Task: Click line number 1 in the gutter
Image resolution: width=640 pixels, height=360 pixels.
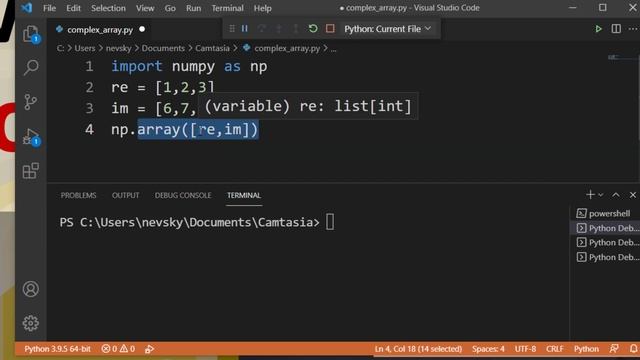Action: pyautogui.click(x=89, y=66)
